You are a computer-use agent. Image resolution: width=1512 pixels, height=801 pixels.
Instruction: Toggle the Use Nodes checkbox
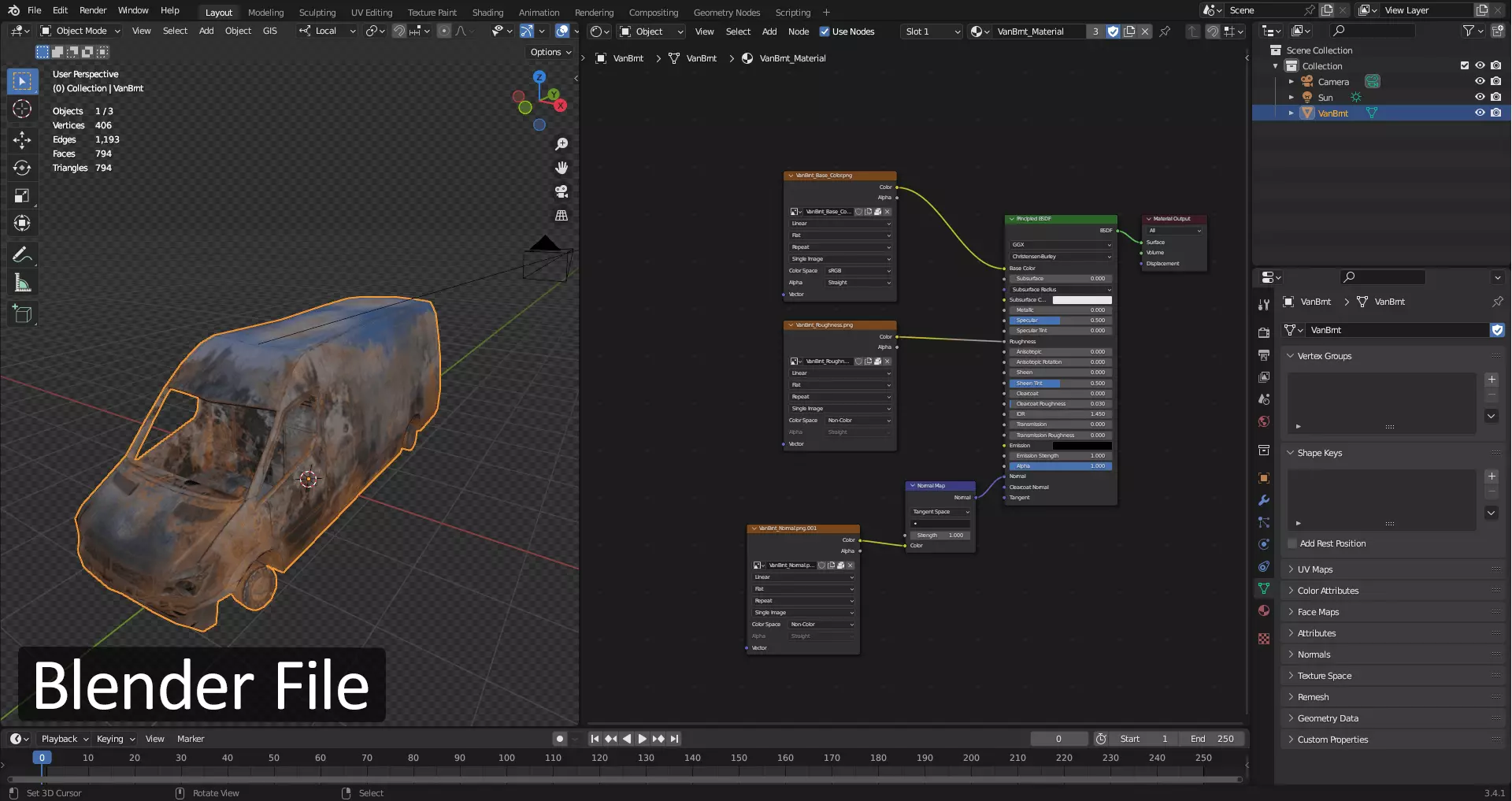[x=825, y=32]
